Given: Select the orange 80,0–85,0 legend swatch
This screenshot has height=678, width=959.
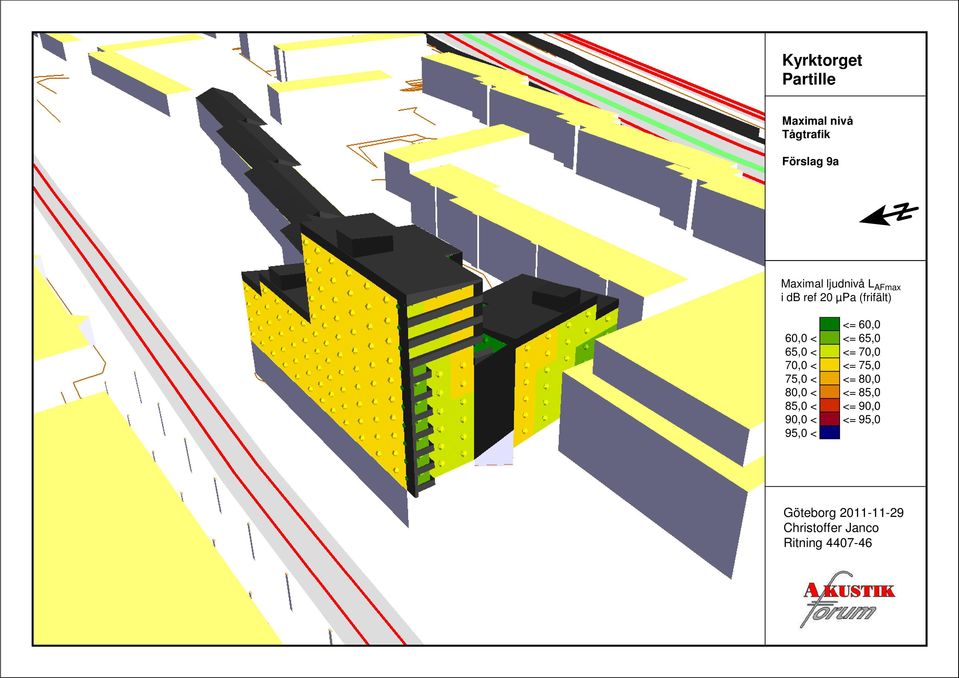Looking at the screenshot, I should click(829, 392).
